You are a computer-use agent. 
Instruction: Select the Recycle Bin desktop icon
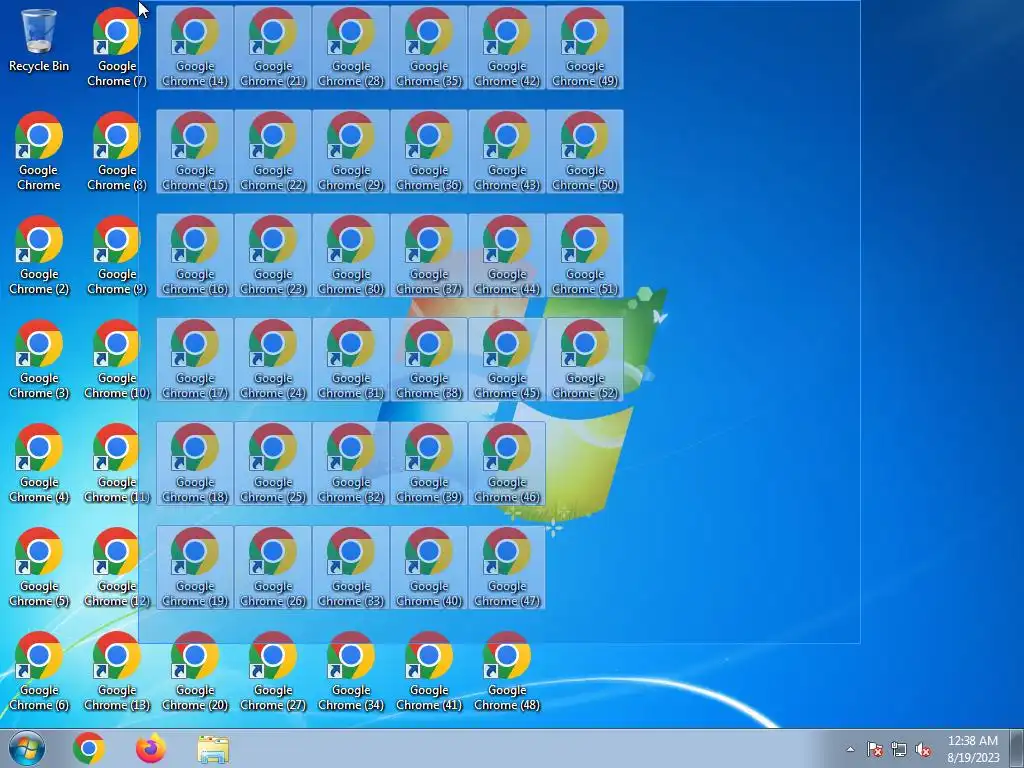click(x=39, y=42)
